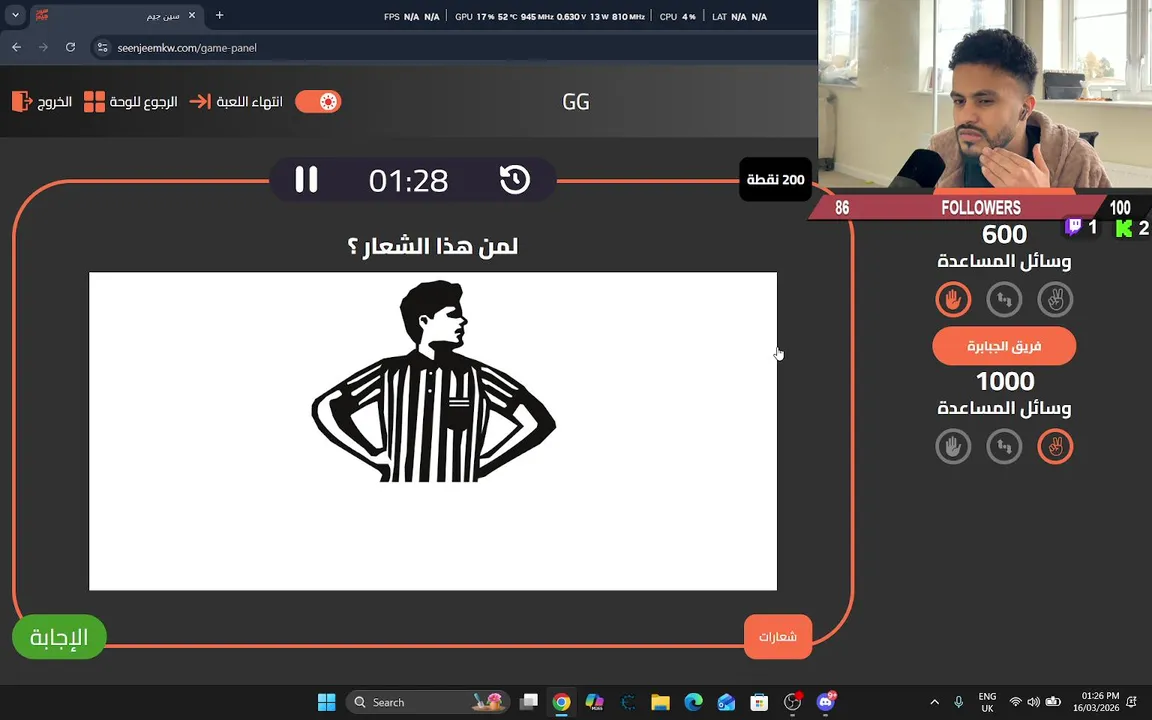Viewport: 1152px width, 720px height.
Task: Click the 01:28 timer display
Action: 408,181
